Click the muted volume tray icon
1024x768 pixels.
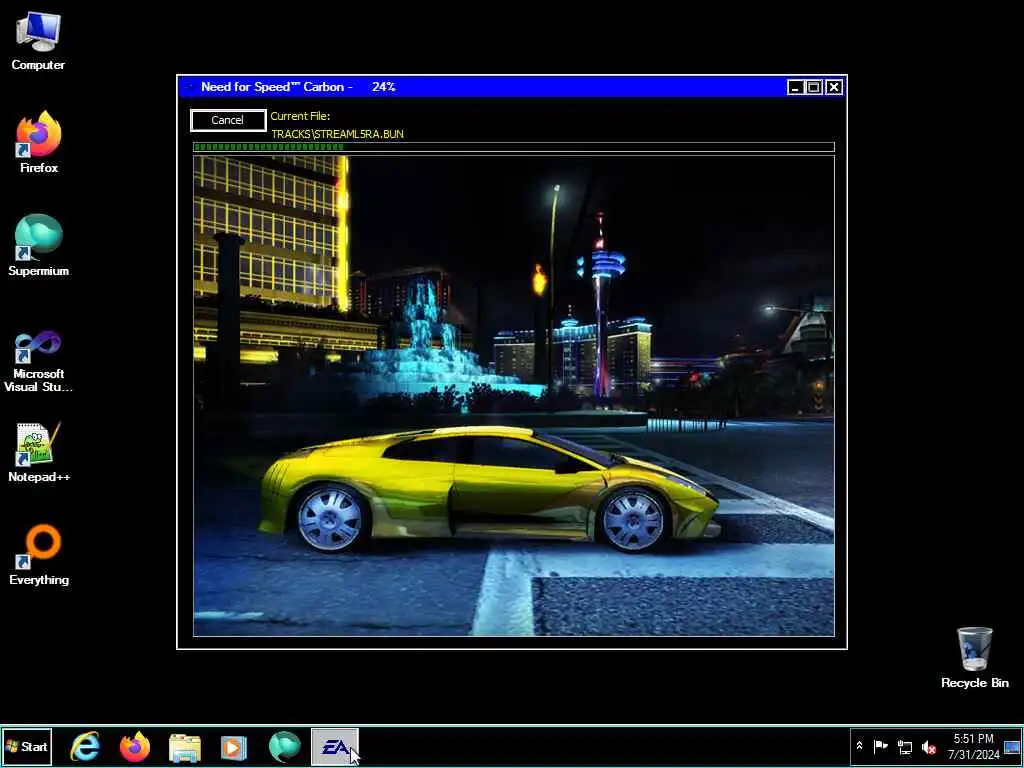[929, 746]
